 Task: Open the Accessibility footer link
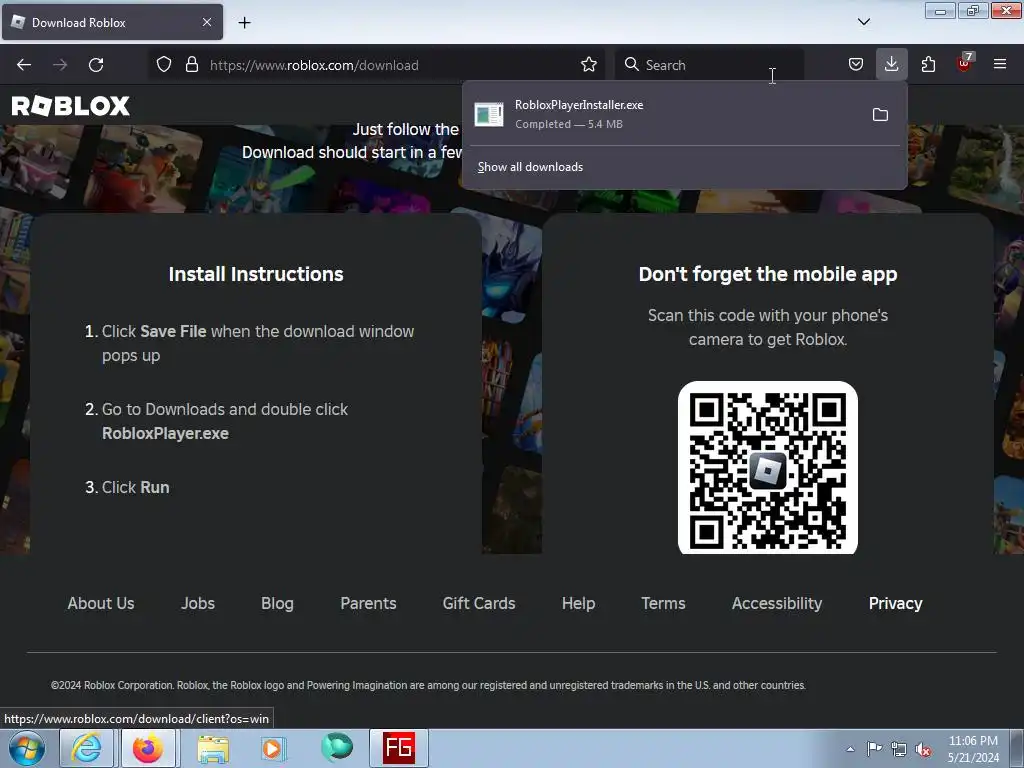coord(777,603)
